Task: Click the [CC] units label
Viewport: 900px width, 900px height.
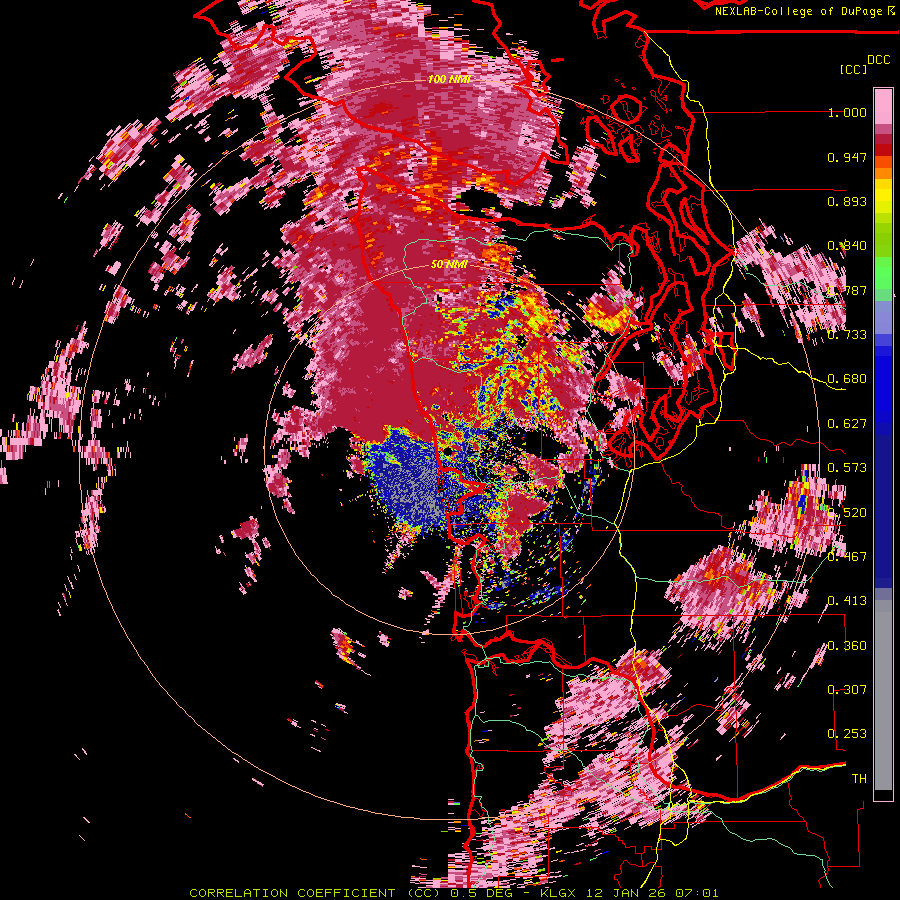Action: tap(854, 69)
